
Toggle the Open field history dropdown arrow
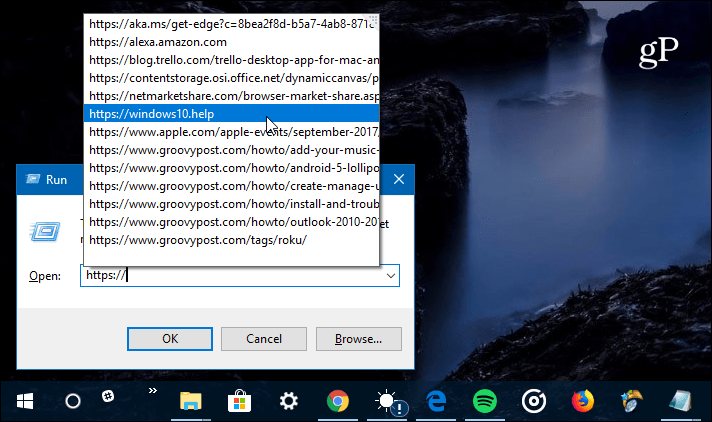point(391,276)
